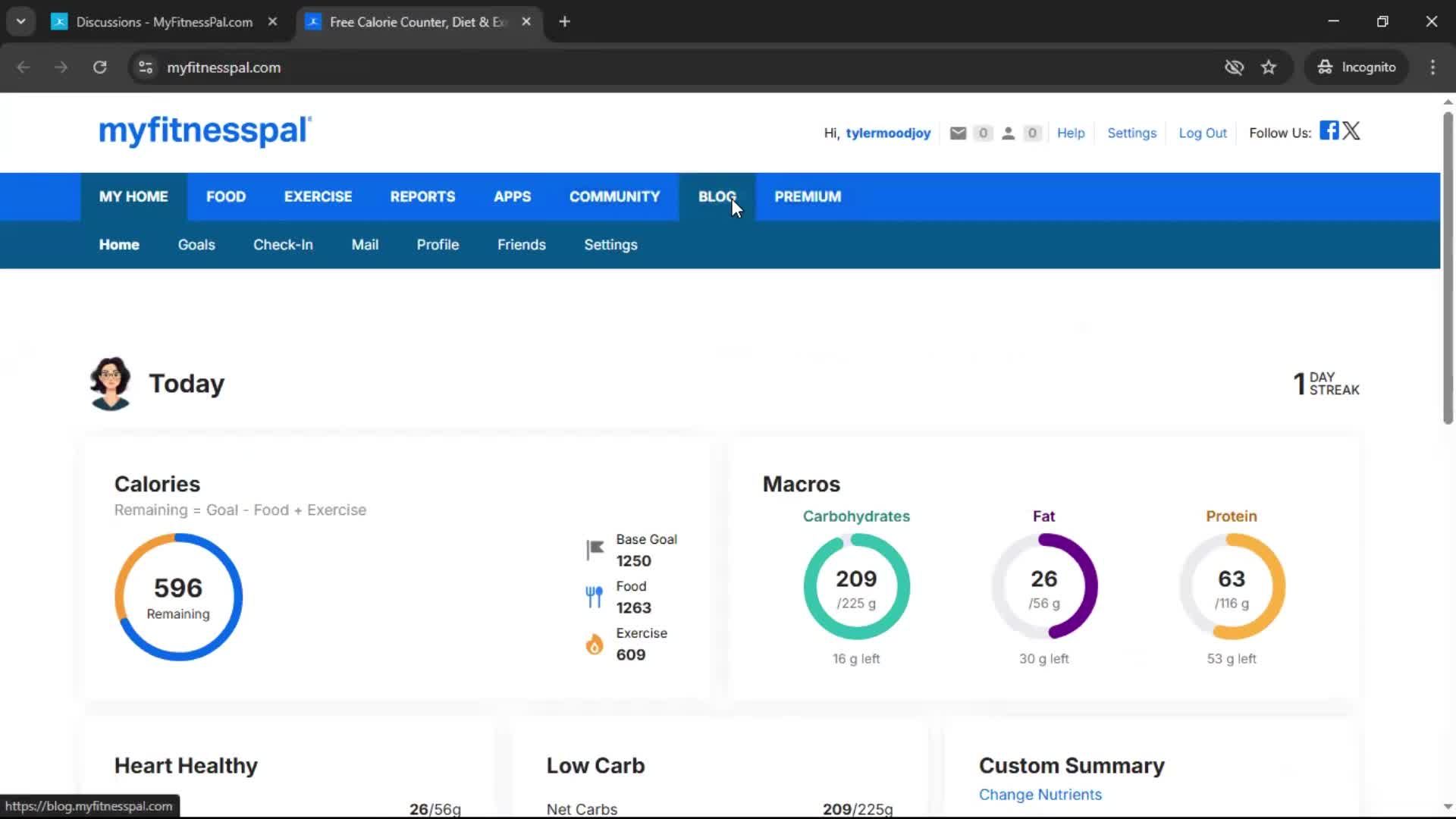Click the tylermoodjoy username link

tap(888, 133)
